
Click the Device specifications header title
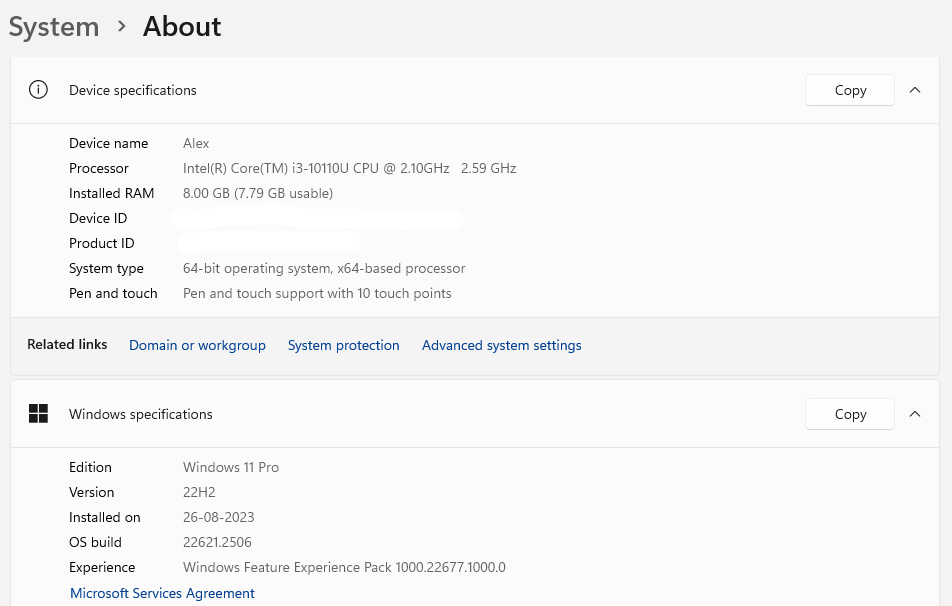tap(133, 90)
